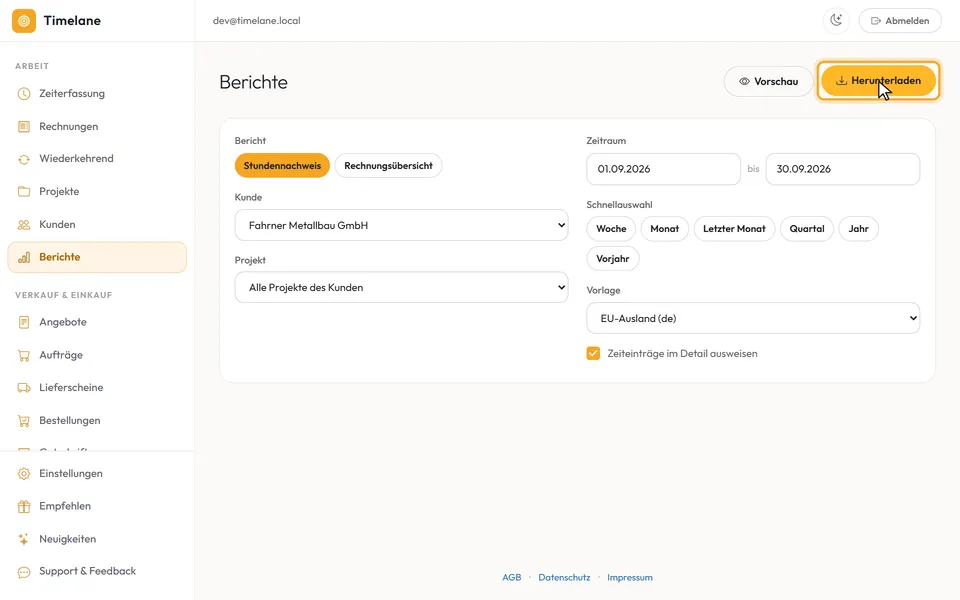
Task: Select Jahr quick range
Action: coord(858,228)
